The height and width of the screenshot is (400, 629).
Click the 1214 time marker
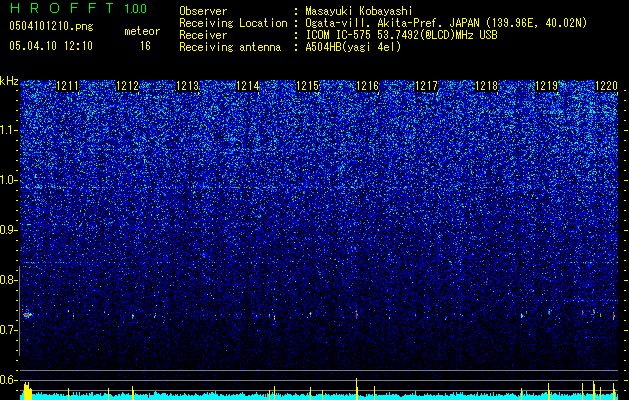pyautogui.click(x=248, y=86)
